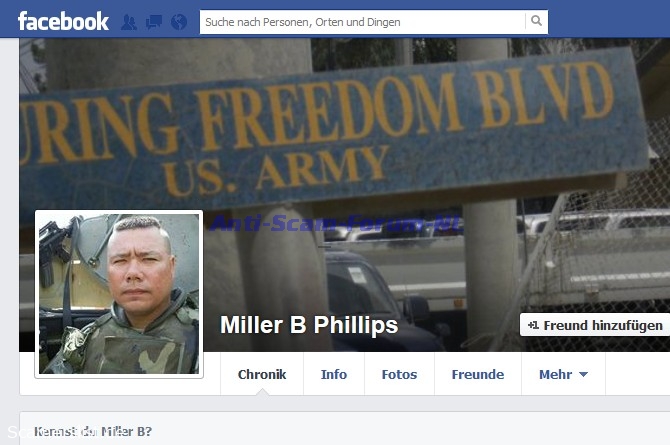Expand the Mehr dropdown menu
This screenshot has height=445, width=670.
[563, 374]
